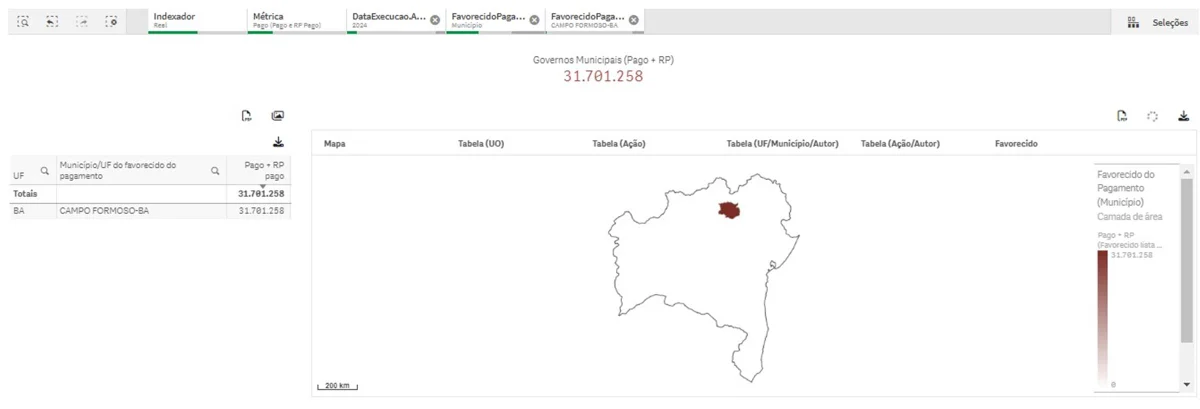Viewport: 1200px width, 409px height.
Task: Click the 200 km map scale bar
Action: coord(337,386)
